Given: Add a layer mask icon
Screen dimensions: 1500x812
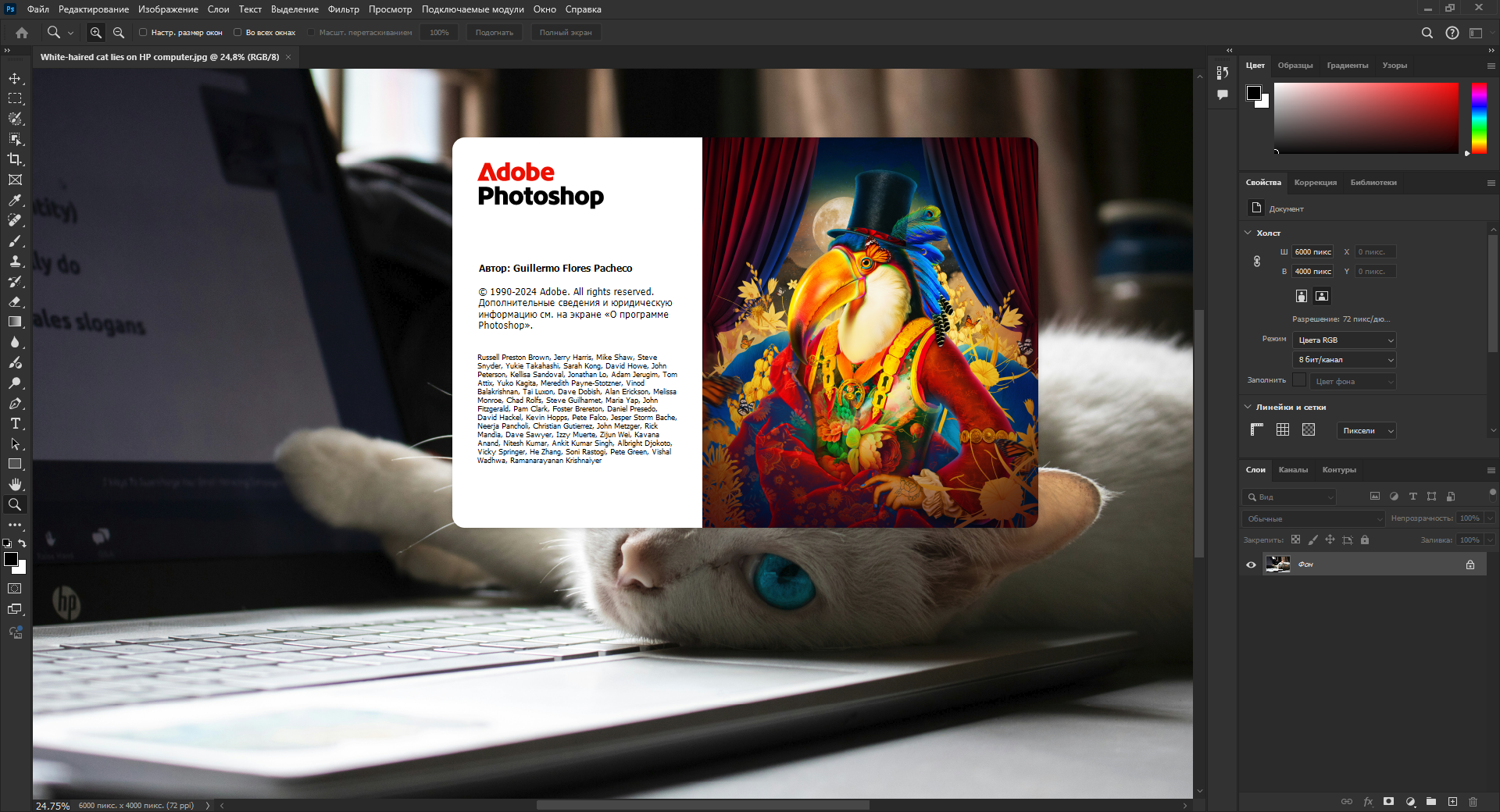Looking at the screenshot, I should click(1389, 802).
